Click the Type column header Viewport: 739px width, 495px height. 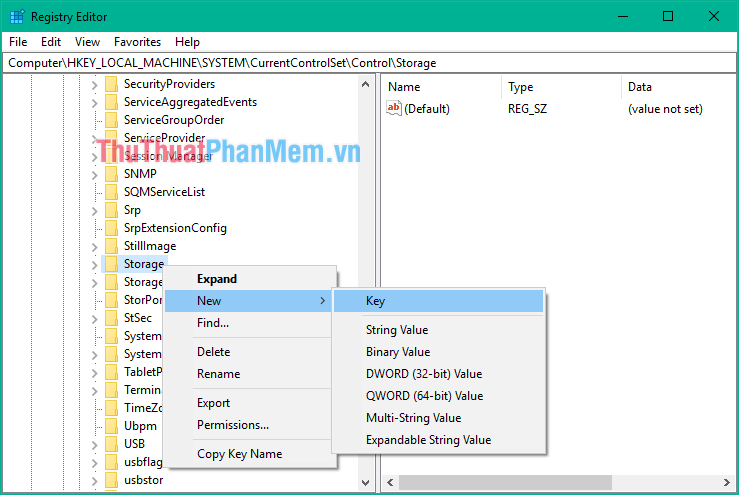(x=561, y=87)
